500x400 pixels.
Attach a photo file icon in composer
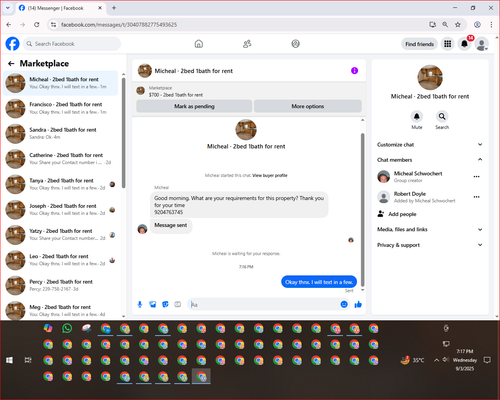[153, 304]
